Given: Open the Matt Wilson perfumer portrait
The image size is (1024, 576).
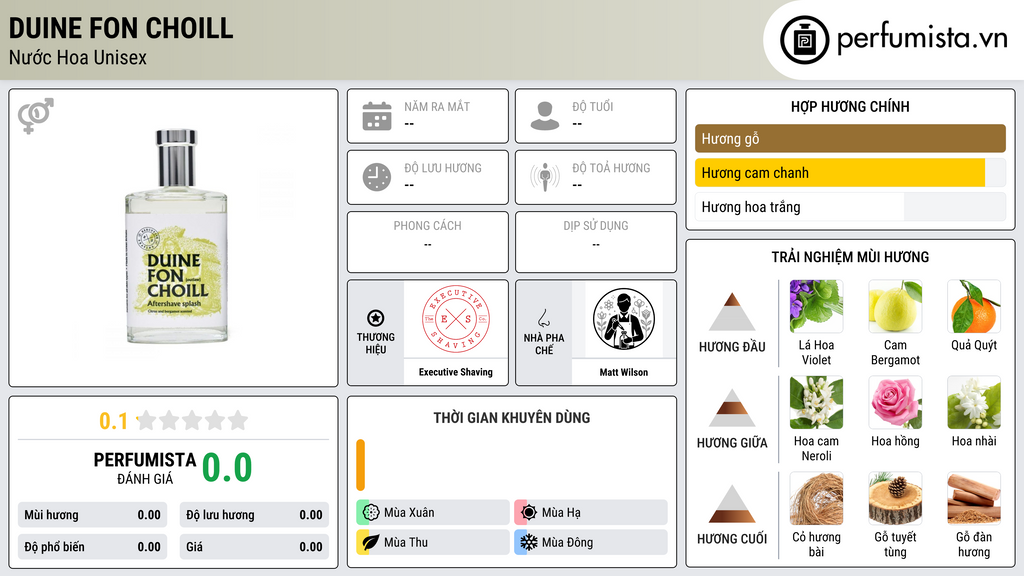Looking at the screenshot, I should click(624, 319).
